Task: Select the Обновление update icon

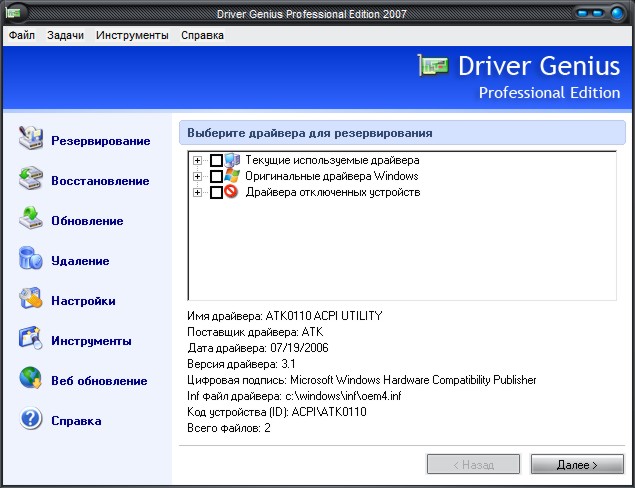Action: (31, 218)
